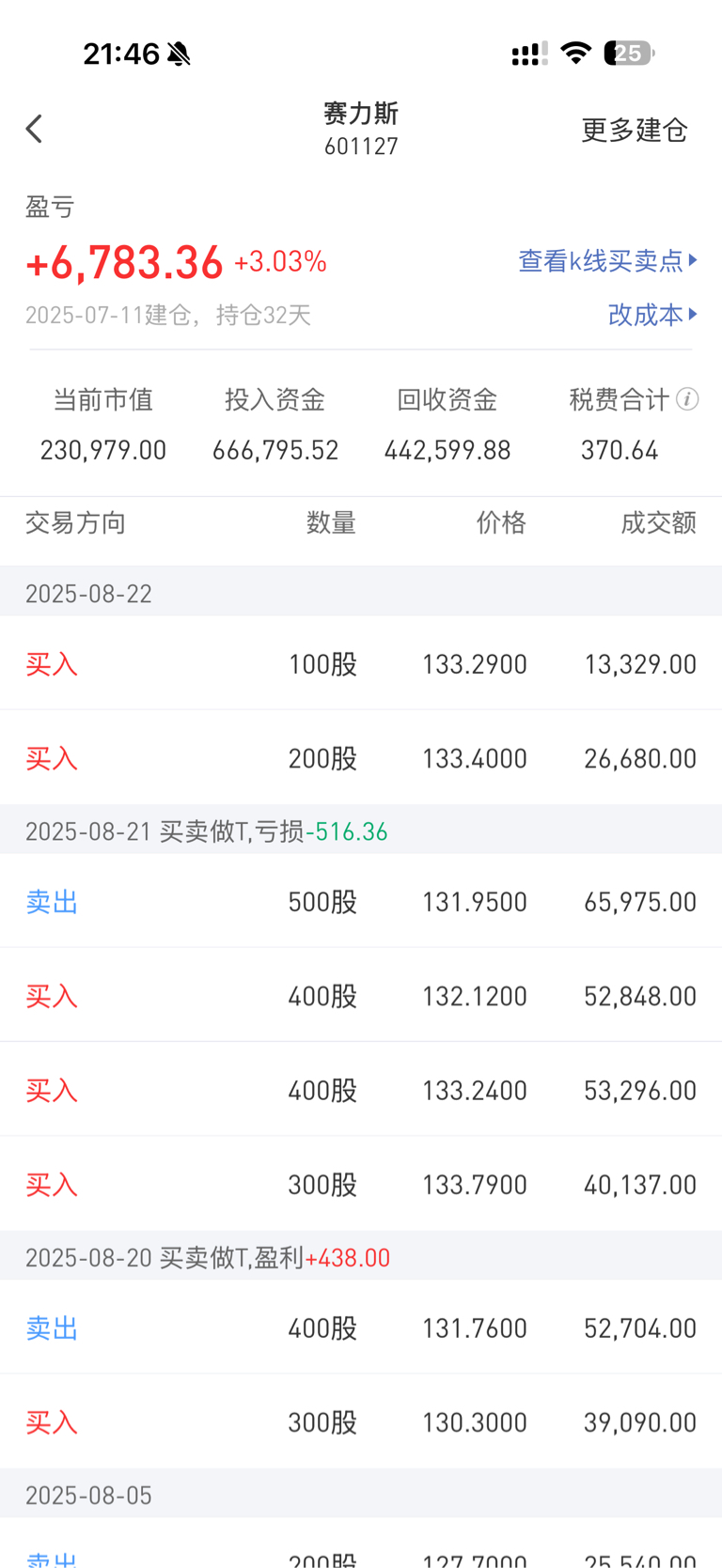Tap the battery indicator showing 25
Image resolution: width=722 pixels, height=1568 pixels.
(x=630, y=53)
